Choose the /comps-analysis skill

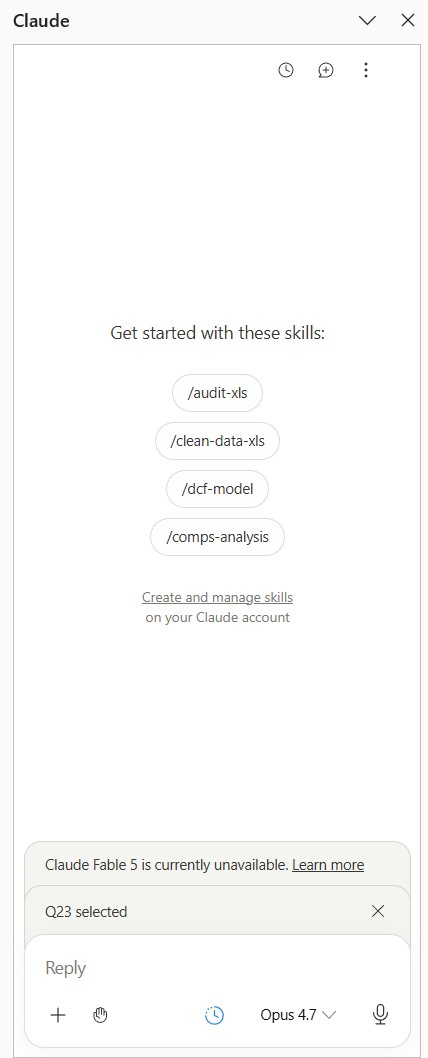click(x=217, y=538)
